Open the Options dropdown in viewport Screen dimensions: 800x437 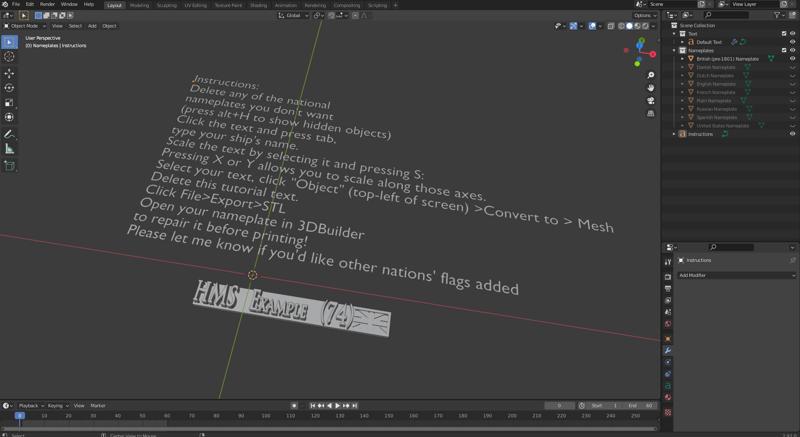[645, 15]
